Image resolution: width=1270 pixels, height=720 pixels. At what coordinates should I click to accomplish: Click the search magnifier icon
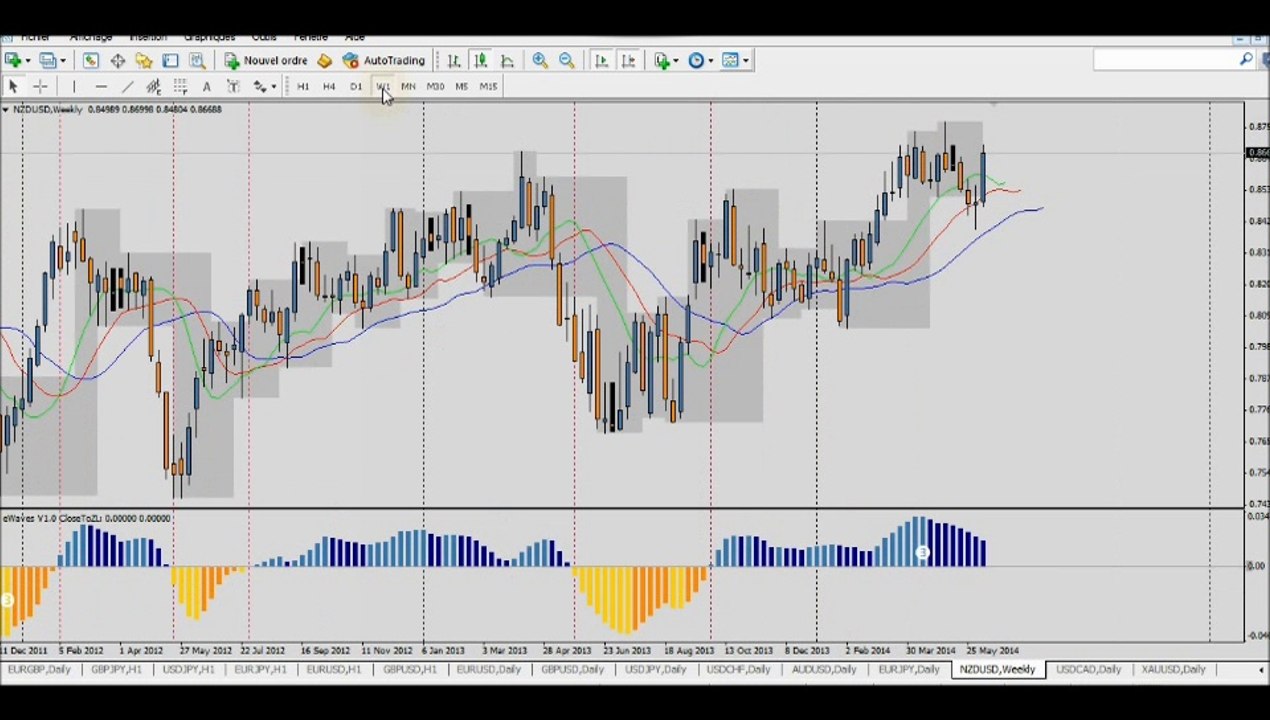point(1246,61)
